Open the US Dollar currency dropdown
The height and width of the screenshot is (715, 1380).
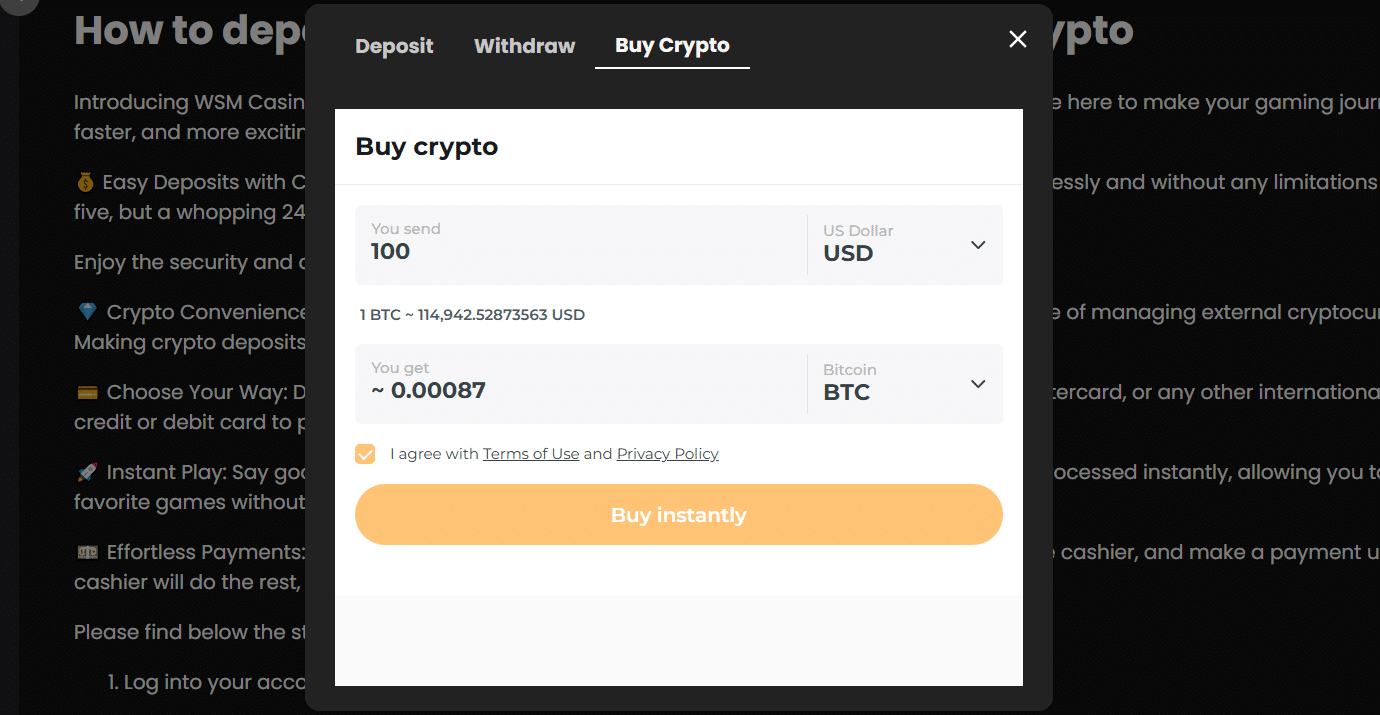pos(900,244)
